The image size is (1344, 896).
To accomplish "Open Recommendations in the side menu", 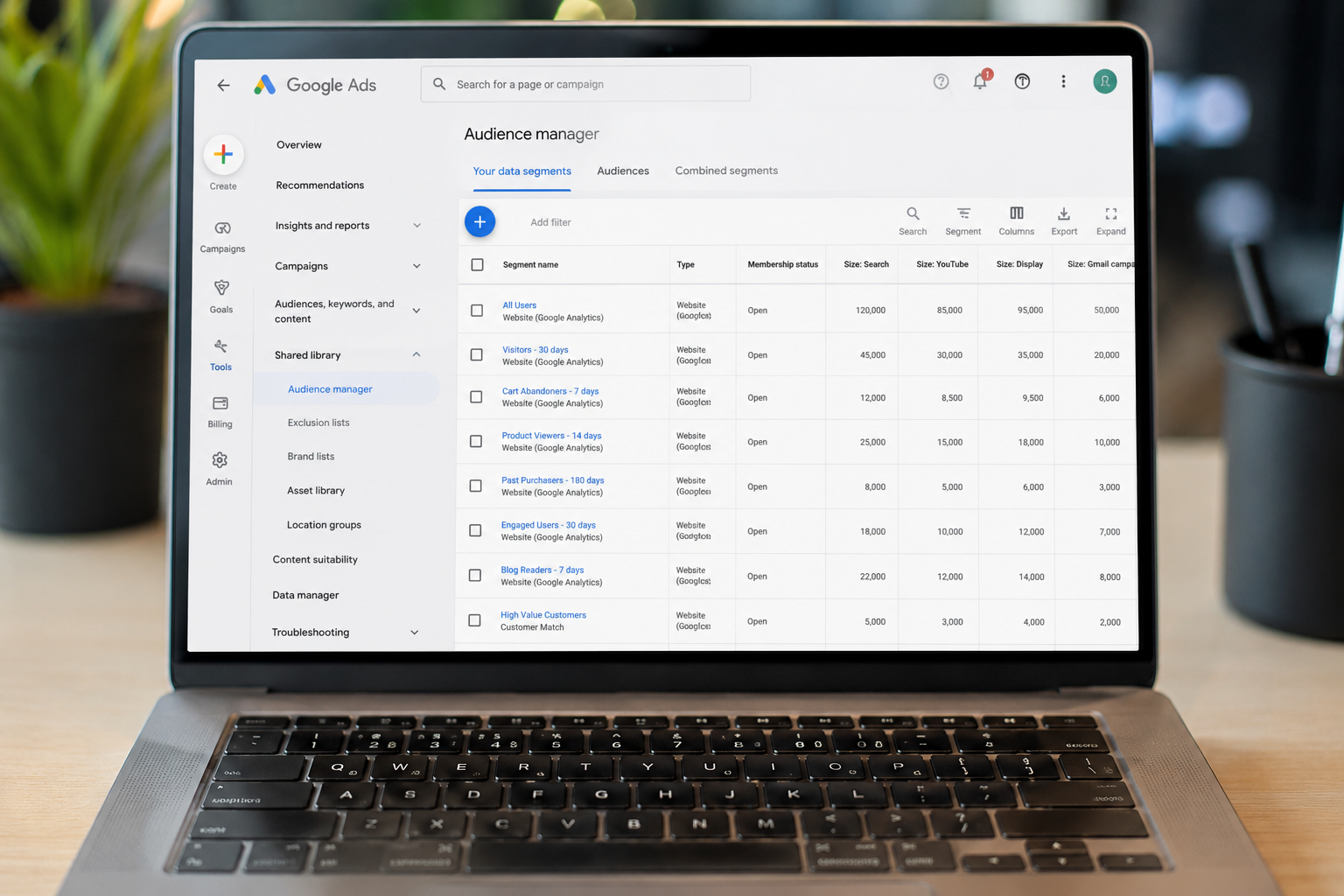I will (x=320, y=185).
